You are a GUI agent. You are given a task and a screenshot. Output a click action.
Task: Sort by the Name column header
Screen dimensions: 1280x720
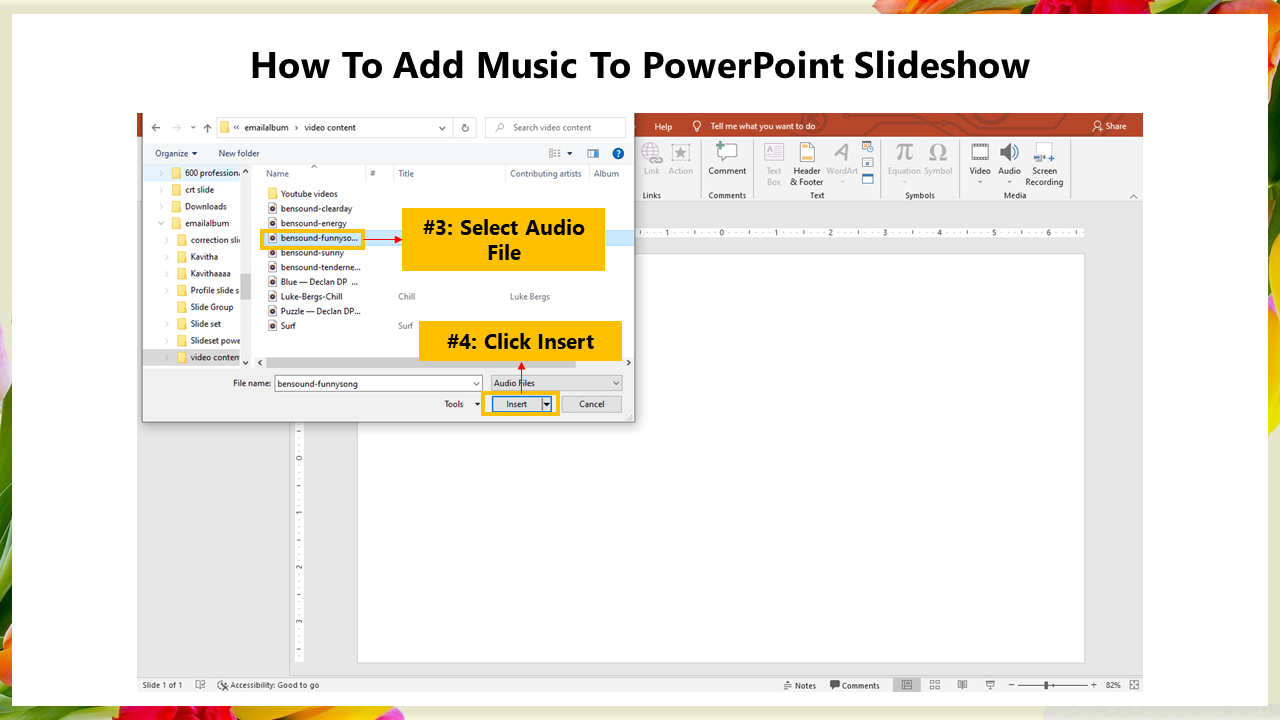(x=277, y=173)
